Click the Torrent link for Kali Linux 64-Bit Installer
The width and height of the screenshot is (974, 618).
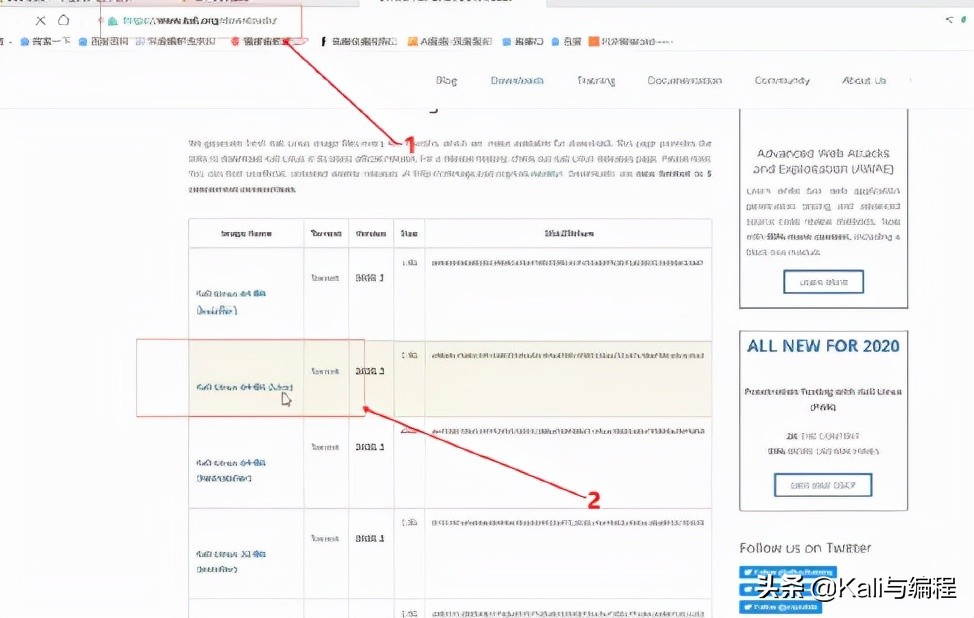325,275
